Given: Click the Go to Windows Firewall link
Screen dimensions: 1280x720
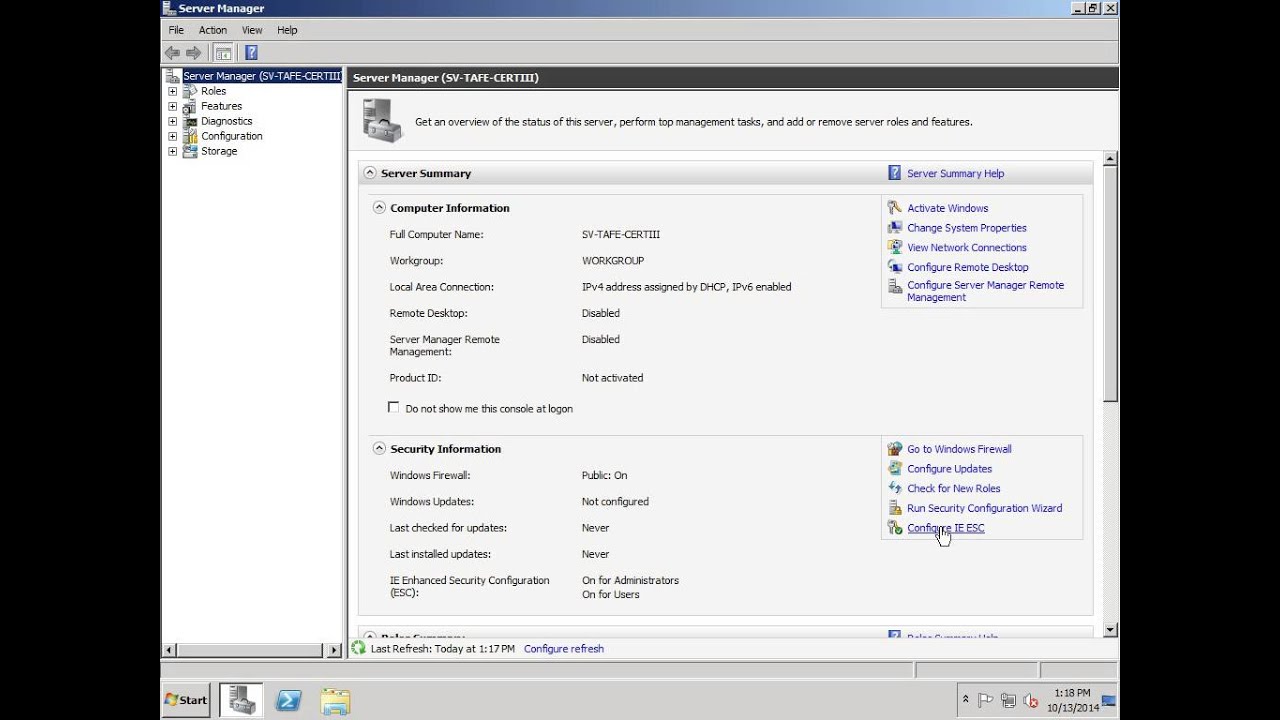Looking at the screenshot, I should (x=959, y=449).
